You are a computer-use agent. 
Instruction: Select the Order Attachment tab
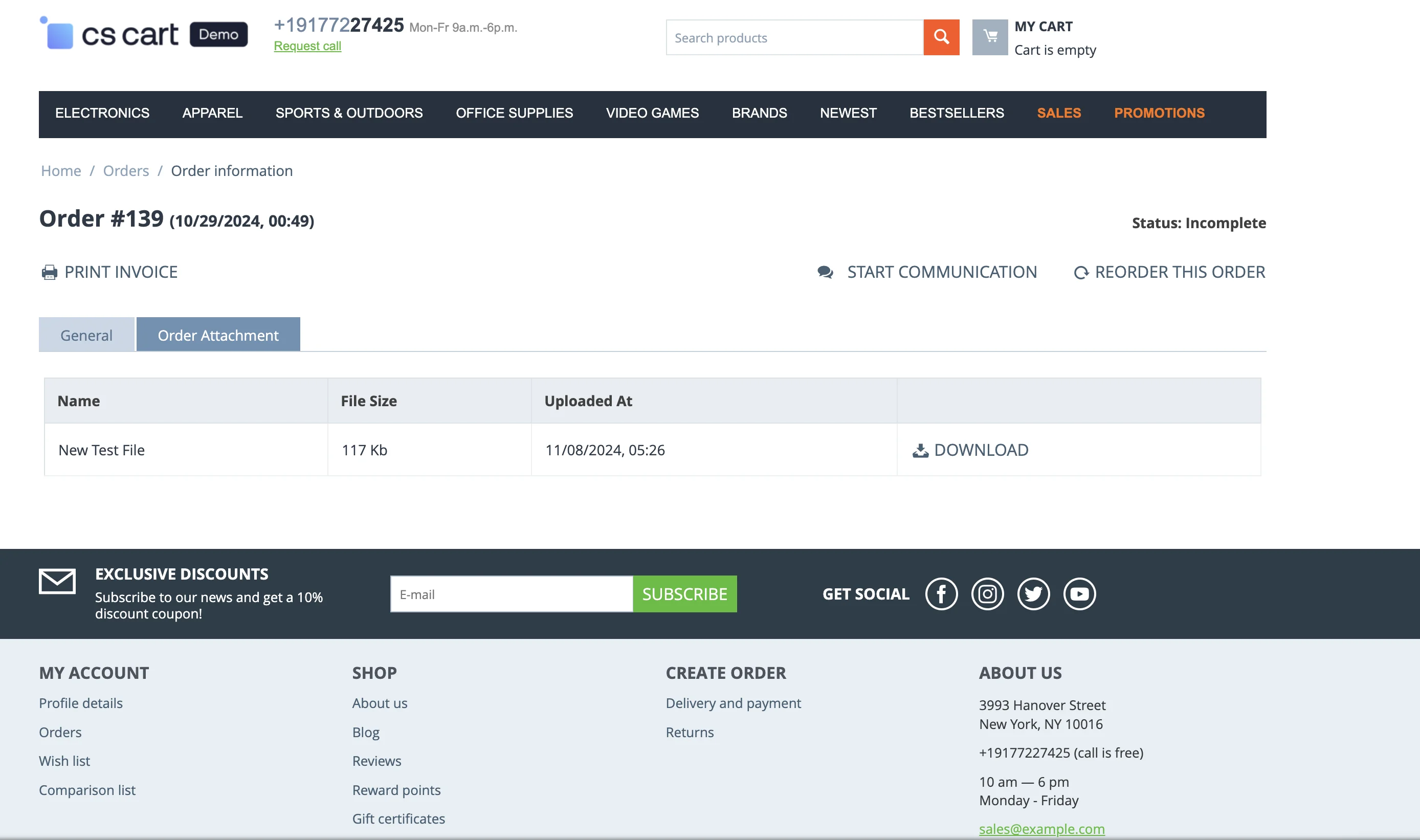(218, 335)
